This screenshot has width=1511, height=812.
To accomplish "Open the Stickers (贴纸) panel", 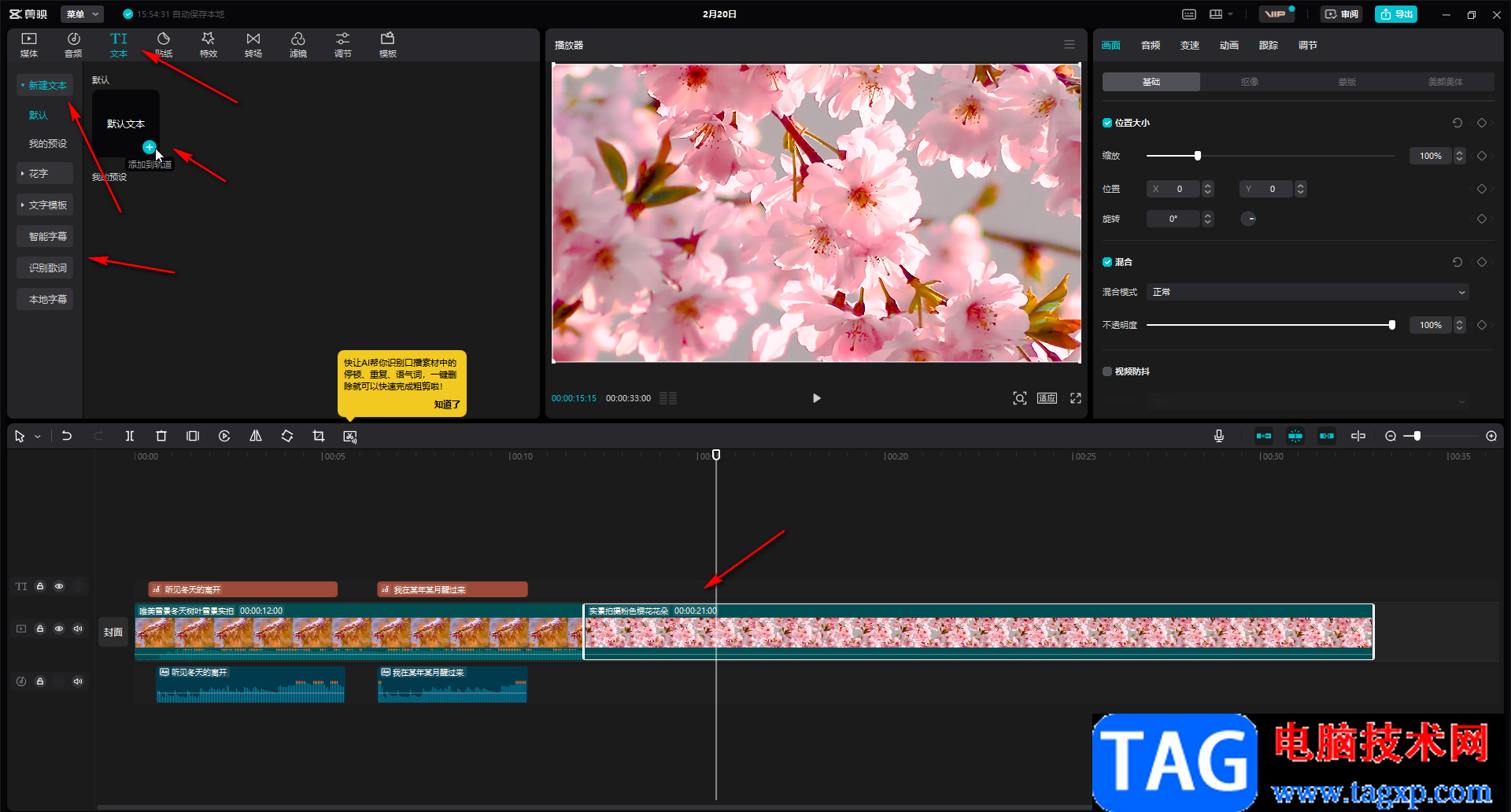I will 164,45.
